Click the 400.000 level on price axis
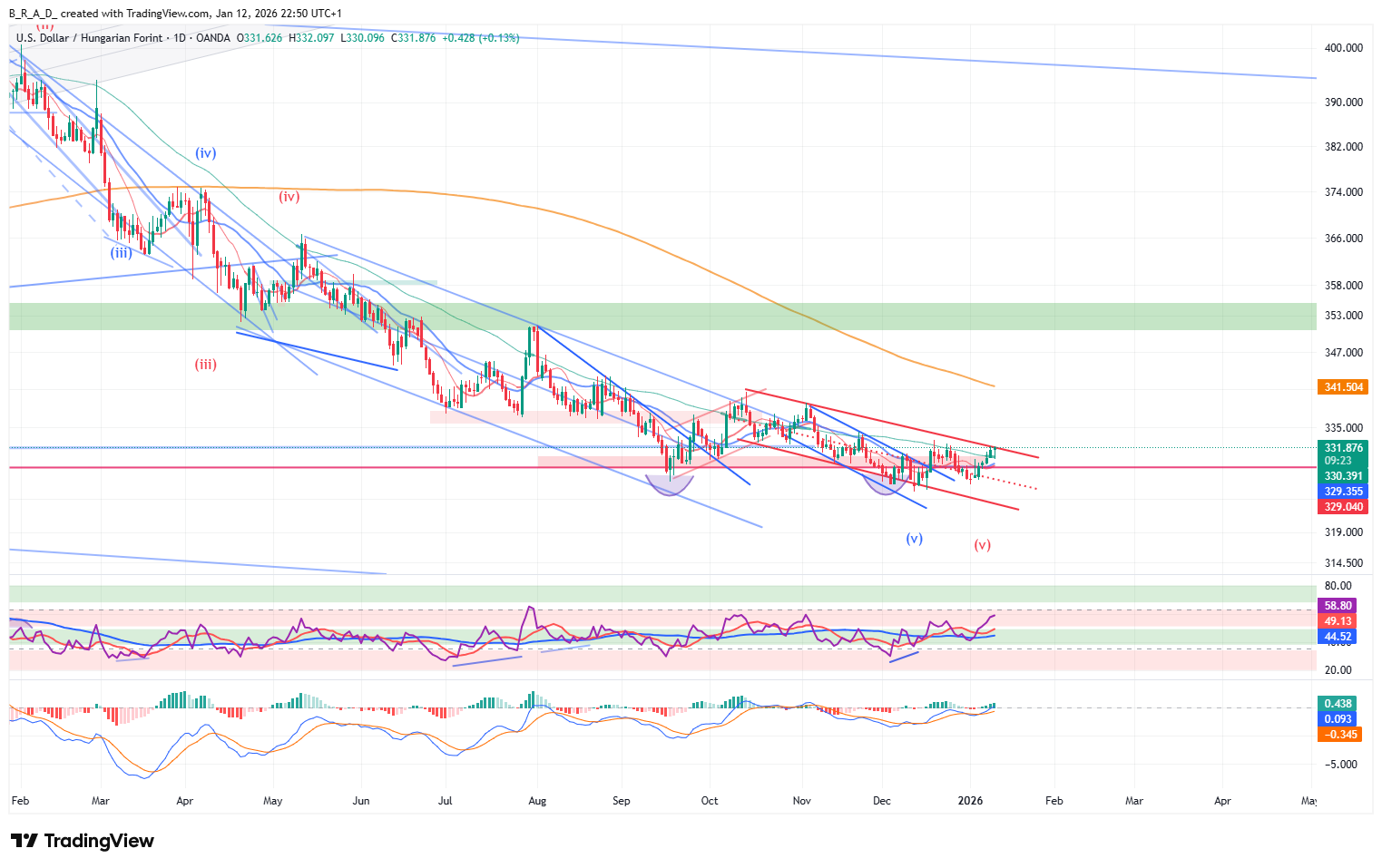This screenshot has width=1382, height=868. pos(1343,48)
